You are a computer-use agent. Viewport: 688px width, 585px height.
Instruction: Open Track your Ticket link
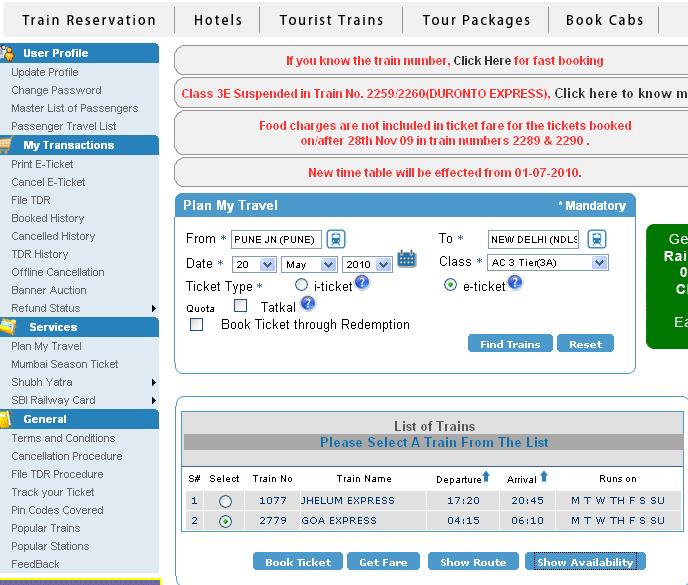pos(53,492)
